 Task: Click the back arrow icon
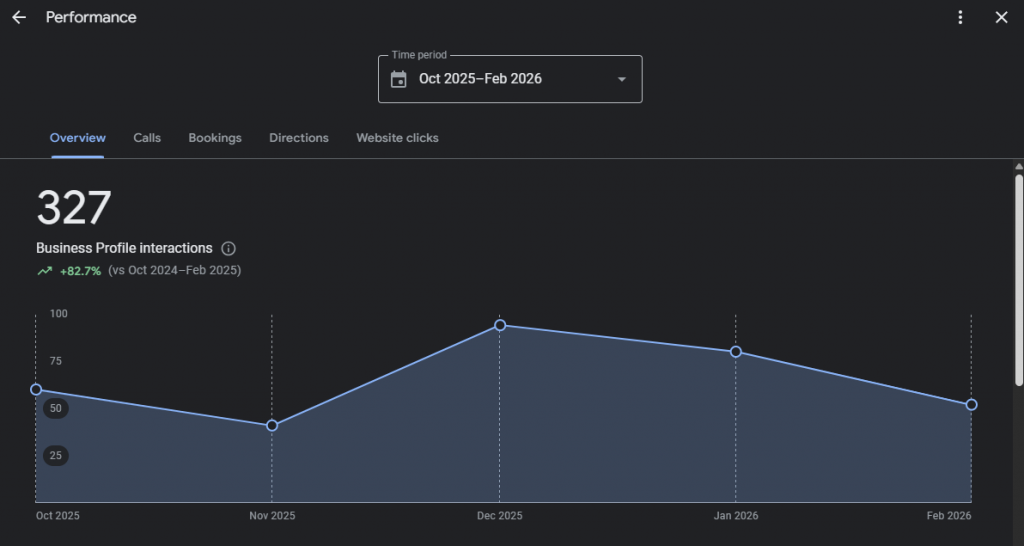[x=19, y=17]
